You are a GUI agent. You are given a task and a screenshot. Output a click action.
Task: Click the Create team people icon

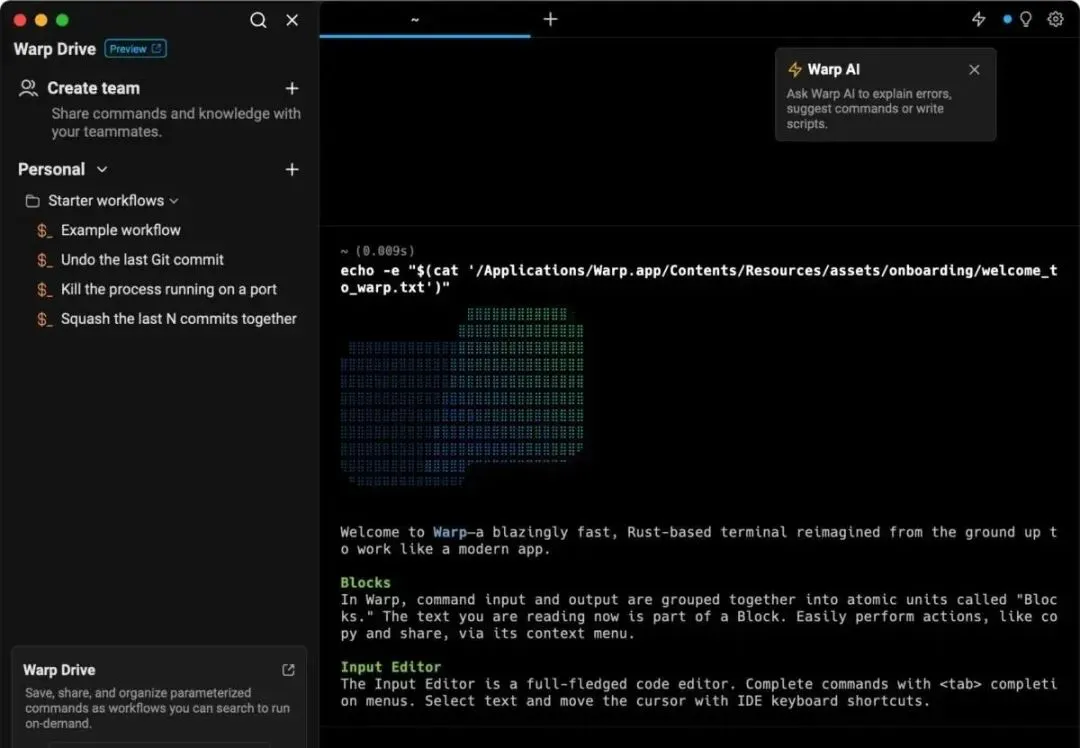pyautogui.click(x=28, y=88)
